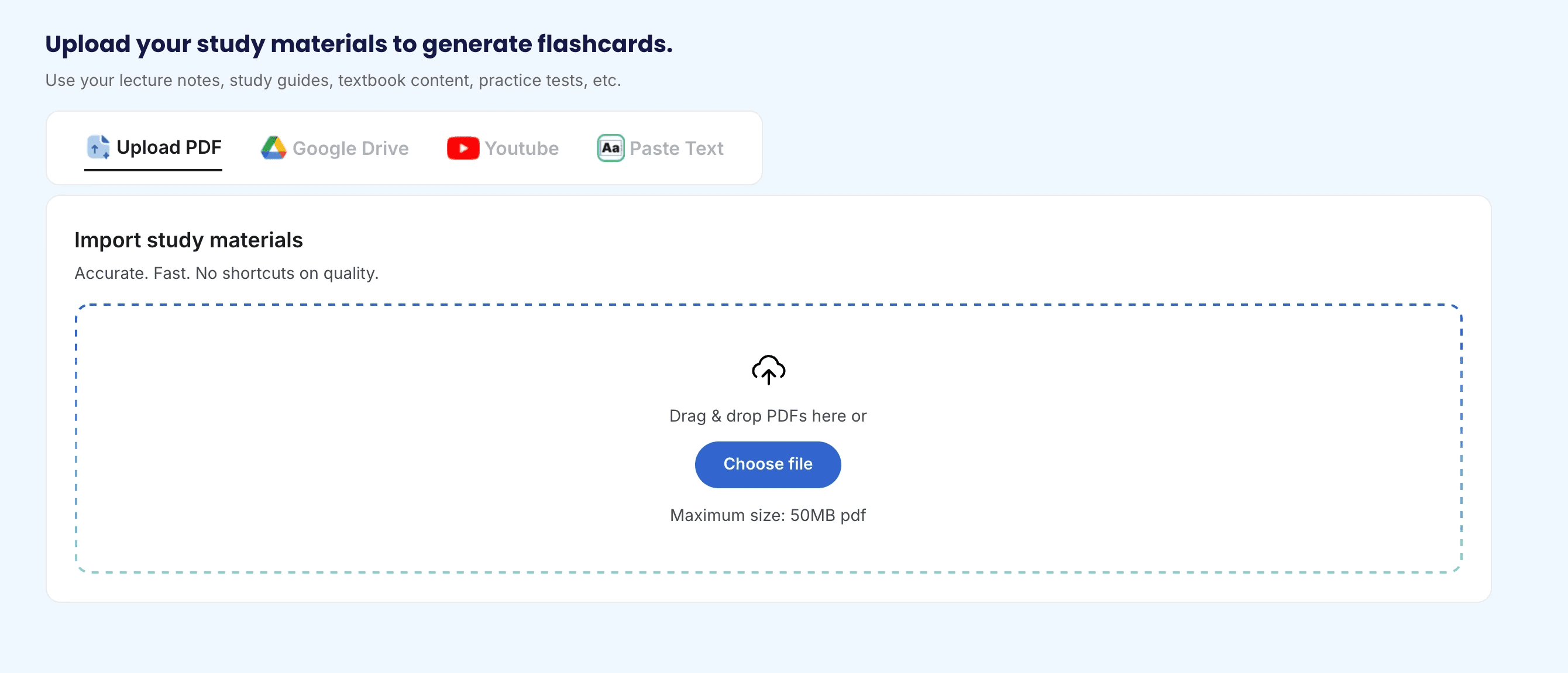The image size is (1568, 673).
Task: Click 'Accurate. Fast. No shortcuts on quality.' text
Action: pyautogui.click(x=226, y=273)
